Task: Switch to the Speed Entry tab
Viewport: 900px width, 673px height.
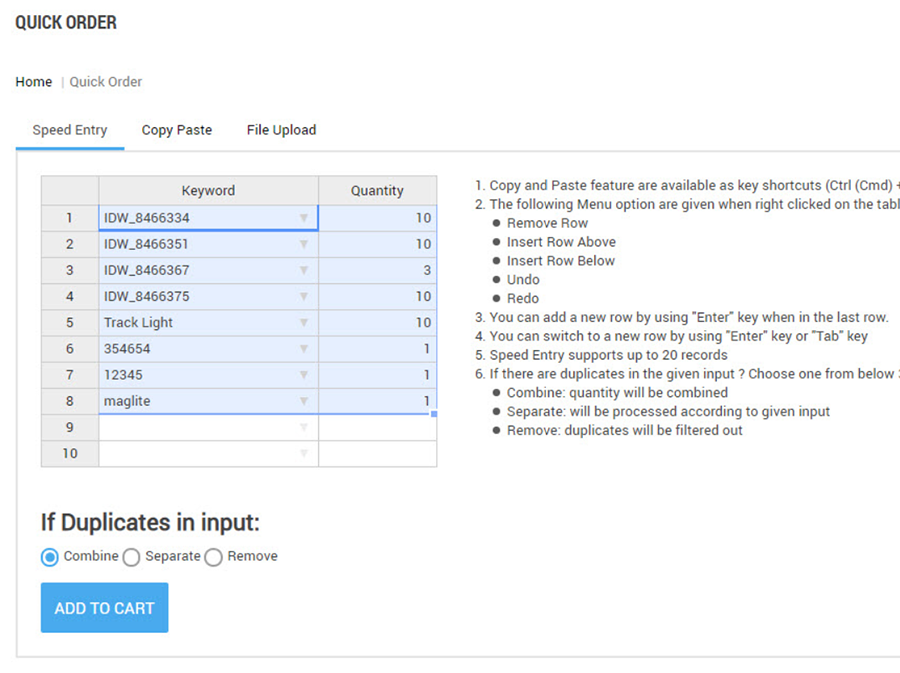Action: click(x=69, y=130)
